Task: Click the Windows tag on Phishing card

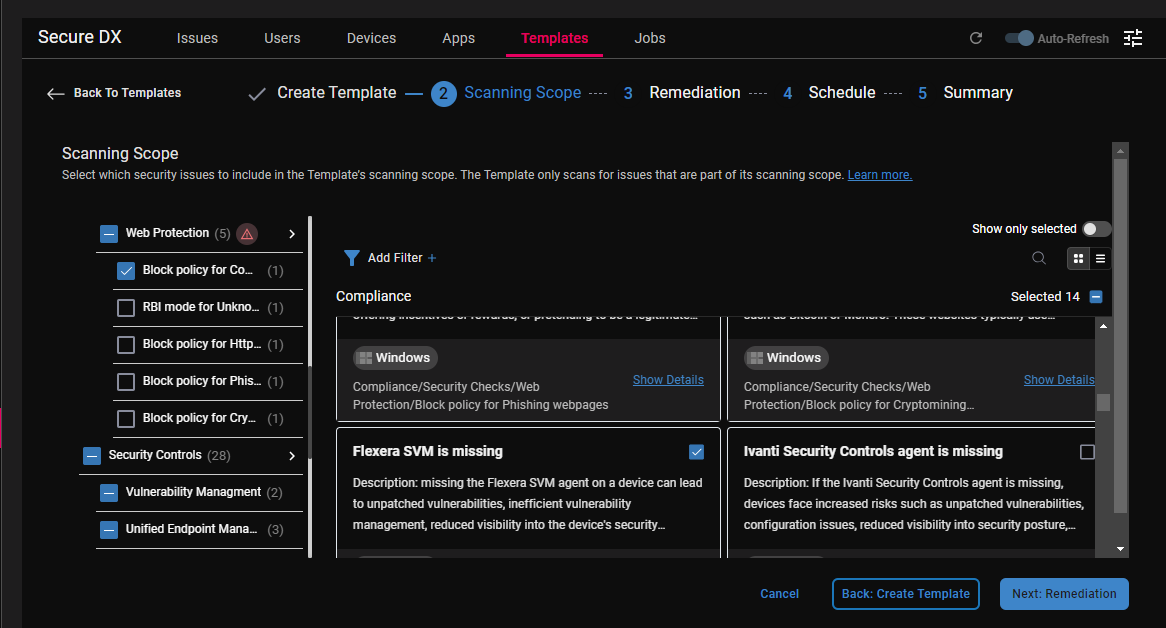Action: coord(396,358)
